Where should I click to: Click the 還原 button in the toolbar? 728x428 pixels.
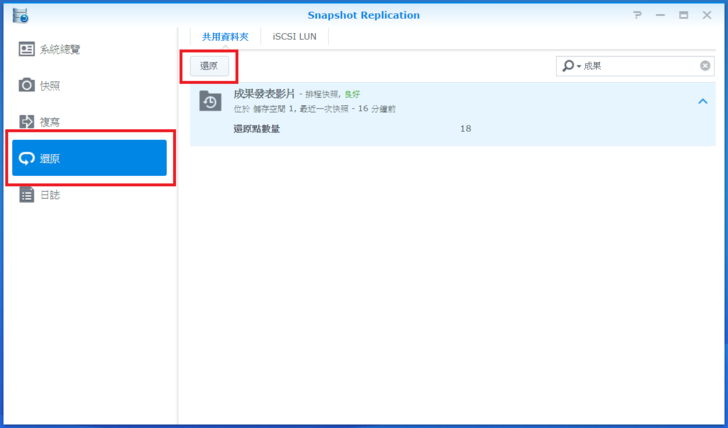209,66
